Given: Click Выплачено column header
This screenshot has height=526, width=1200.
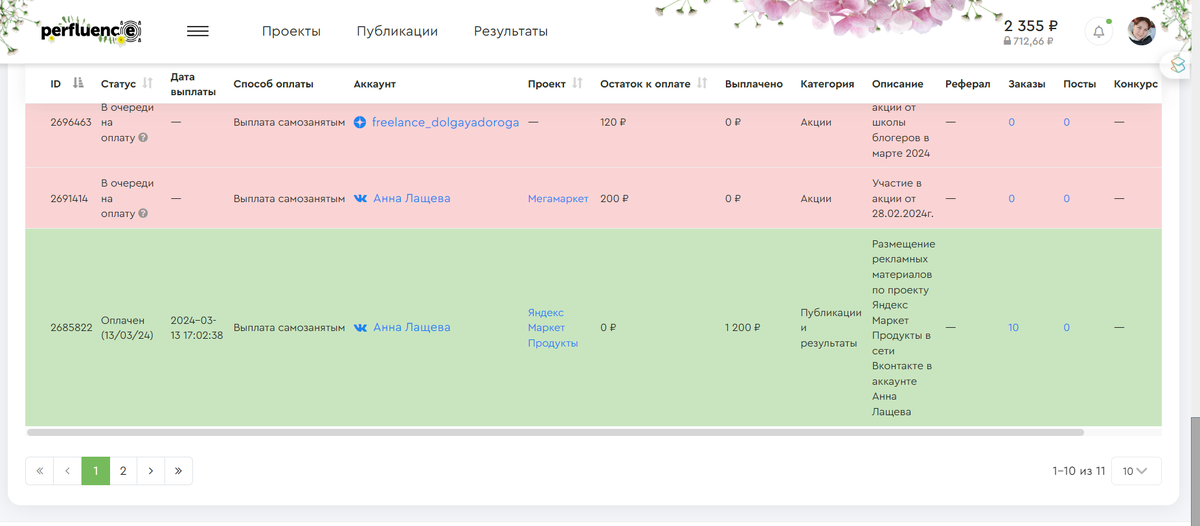Looking at the screenshot, I should pos(754,84).
